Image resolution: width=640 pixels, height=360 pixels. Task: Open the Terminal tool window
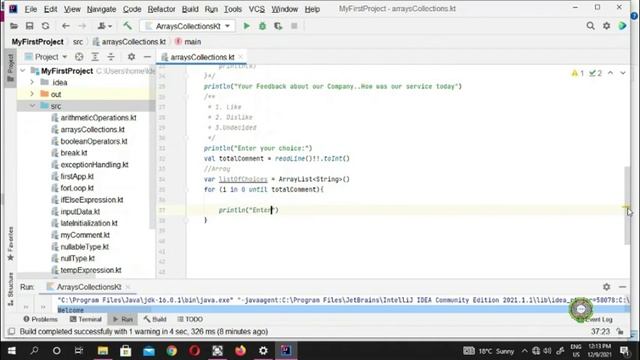[x=86, y=319]
